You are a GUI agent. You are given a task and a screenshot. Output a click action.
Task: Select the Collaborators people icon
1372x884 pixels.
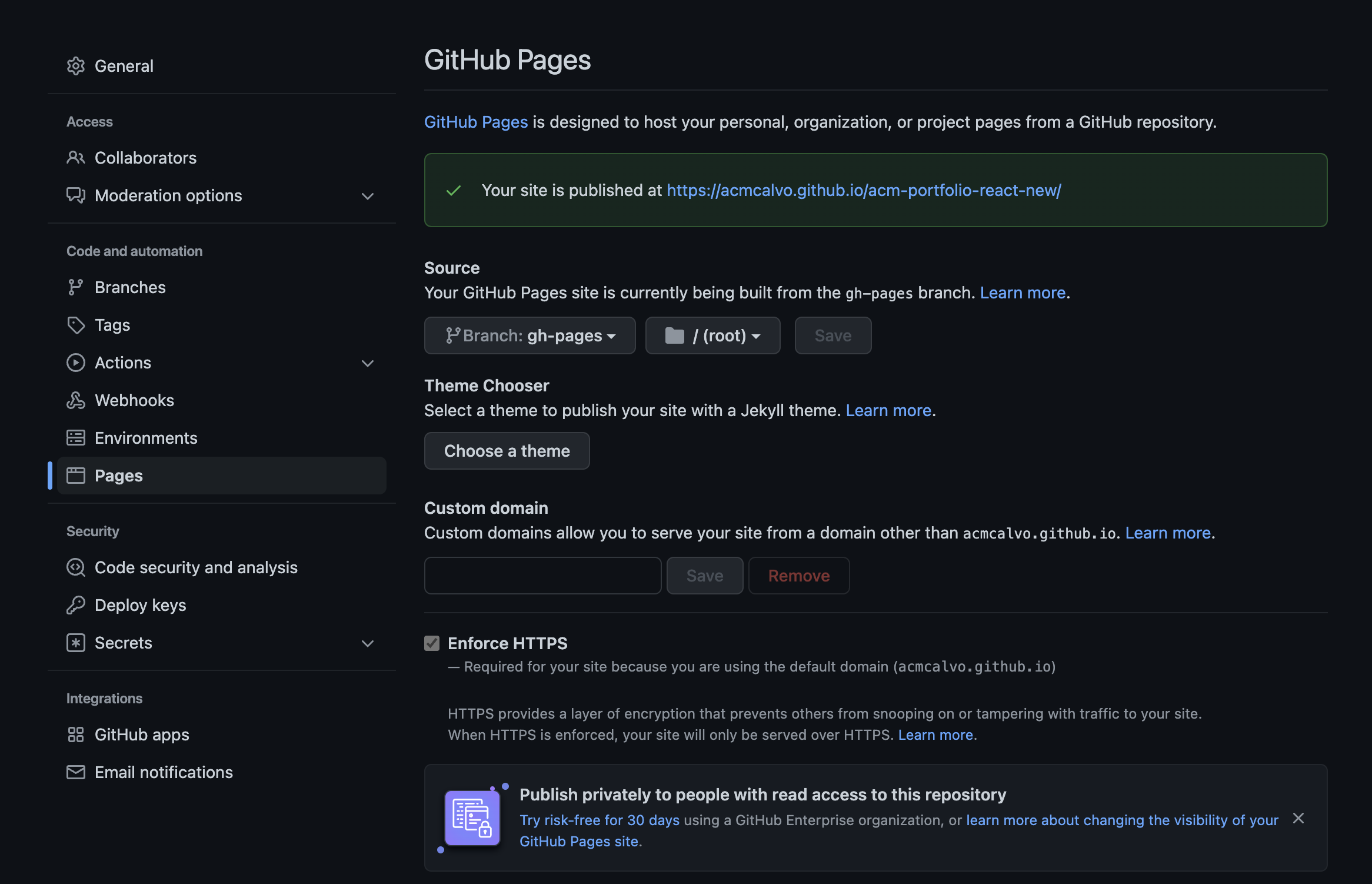click(76, 158)
